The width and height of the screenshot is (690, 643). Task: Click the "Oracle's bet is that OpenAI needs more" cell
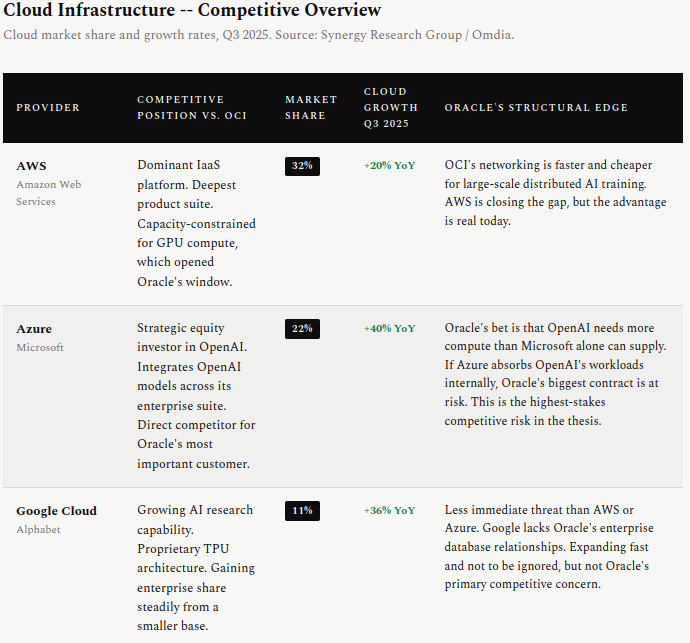pyautogui.click(x=555, y=374)
